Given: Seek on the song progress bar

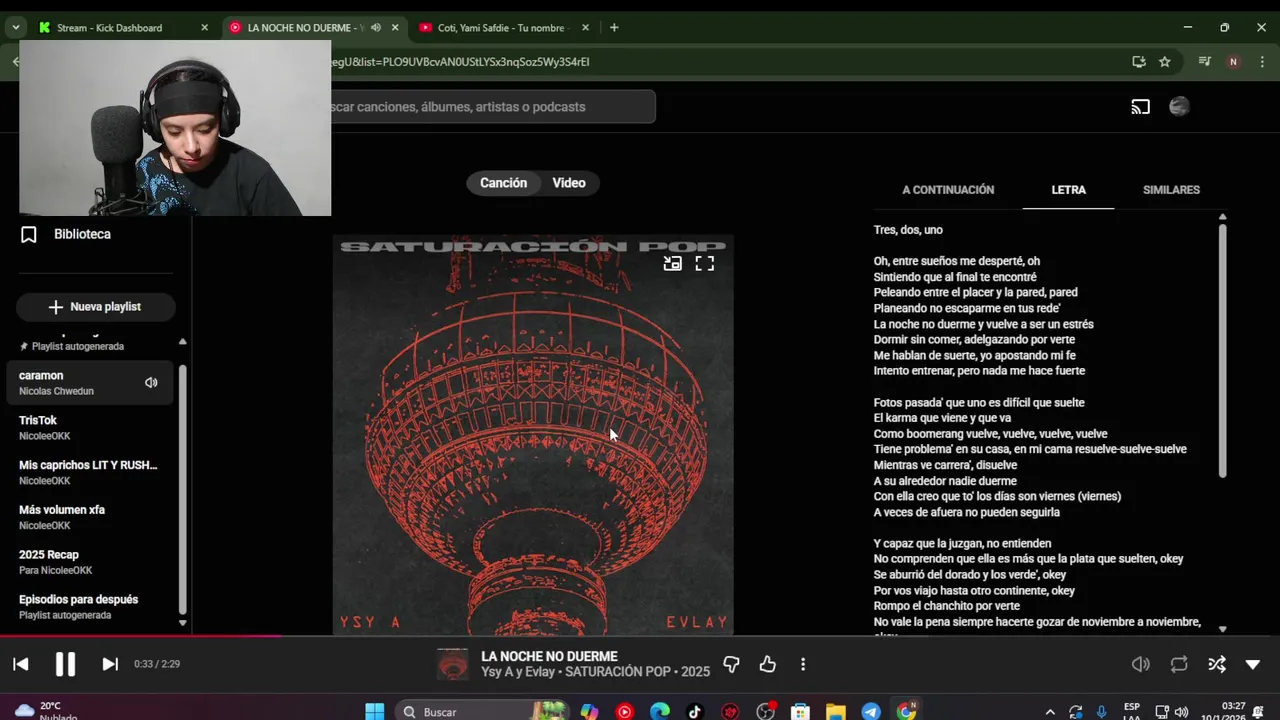Looking at the screenshot, I should [x=640, y=636].
